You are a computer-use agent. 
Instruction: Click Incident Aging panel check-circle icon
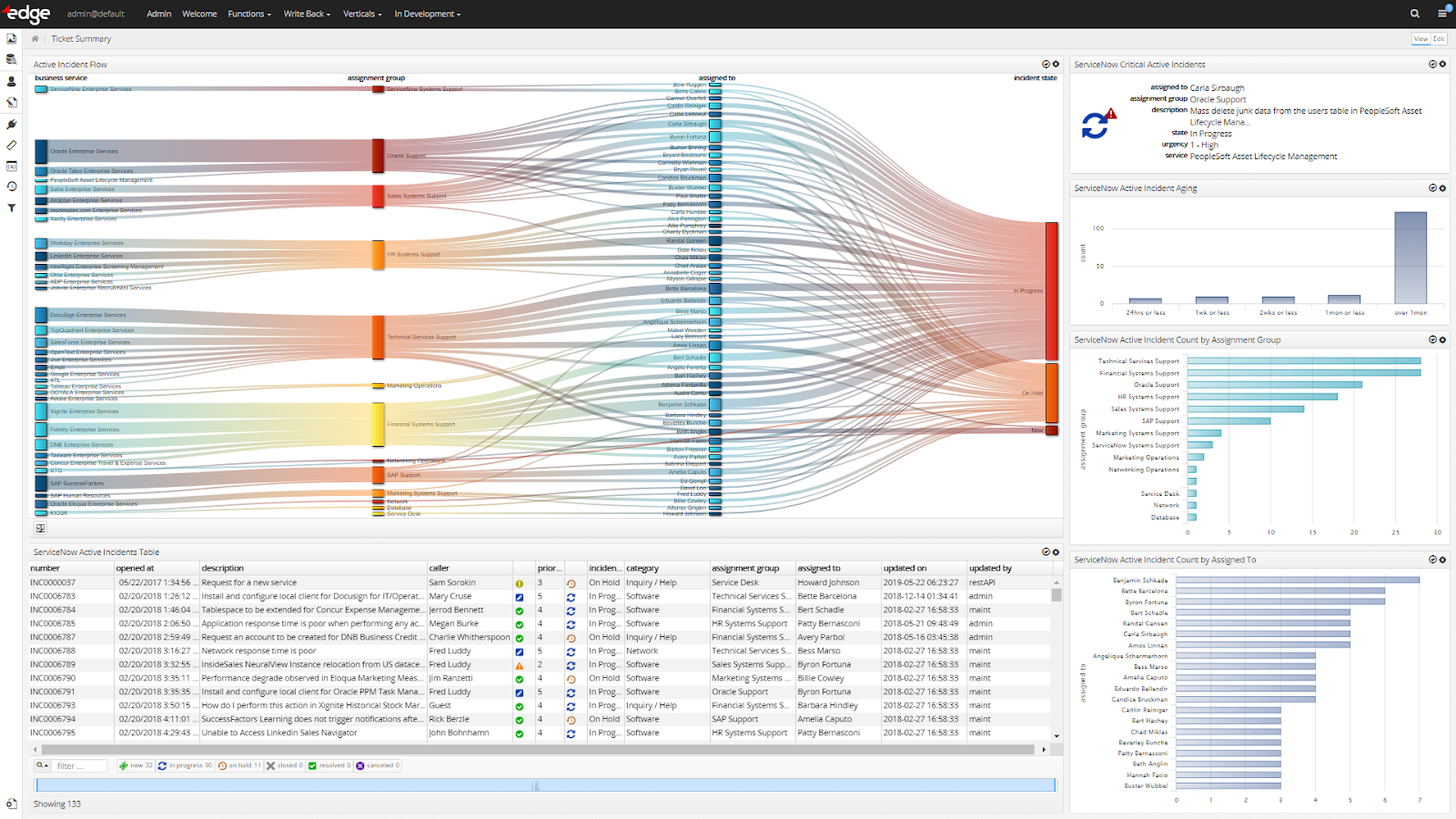(x=1432, y=188)
